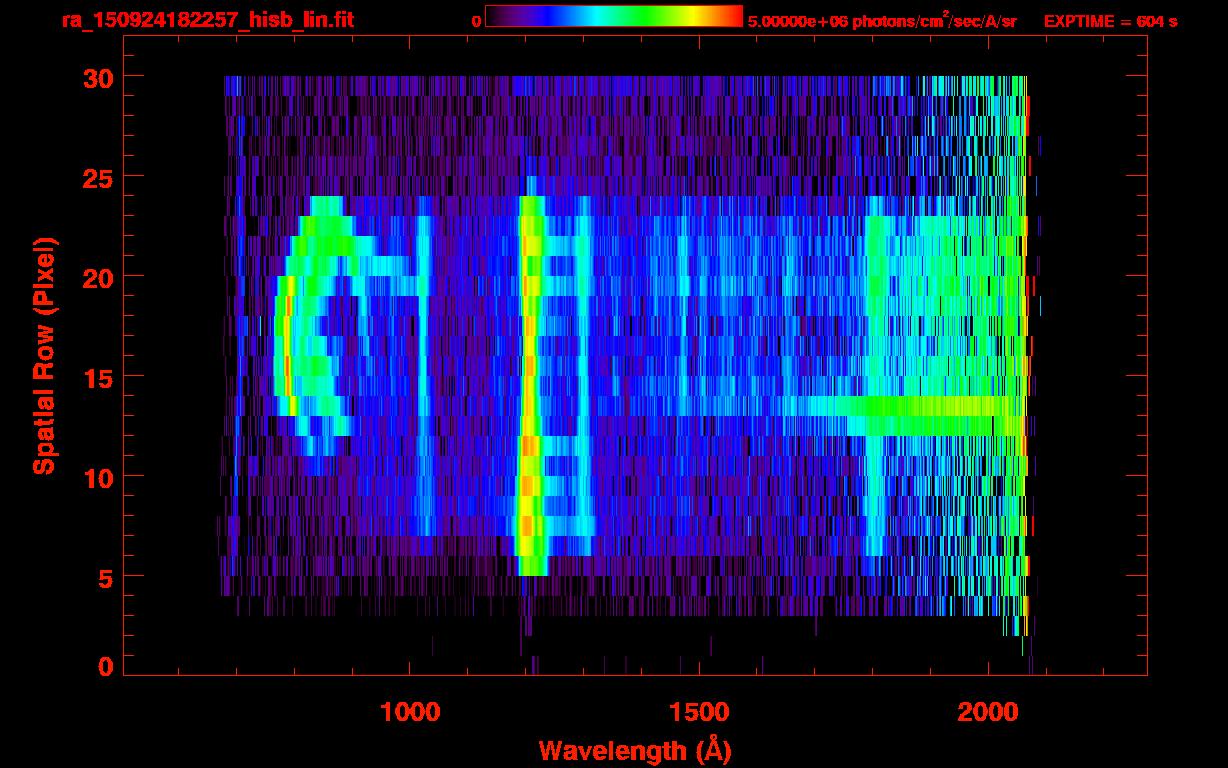Viewport: 1228px width, 768px height.
Task: Click the rainbow color scale bar
Action: 614,16
